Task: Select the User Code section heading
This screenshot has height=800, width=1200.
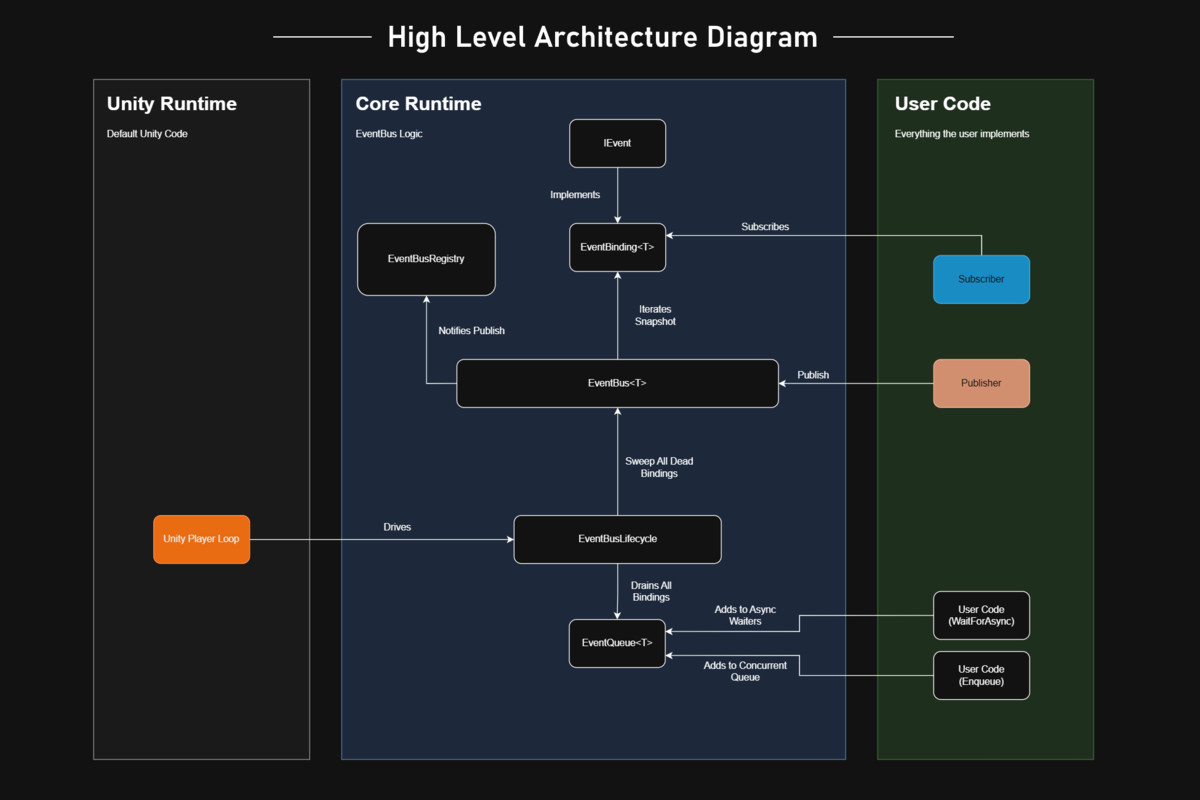Action: [943, 104]
